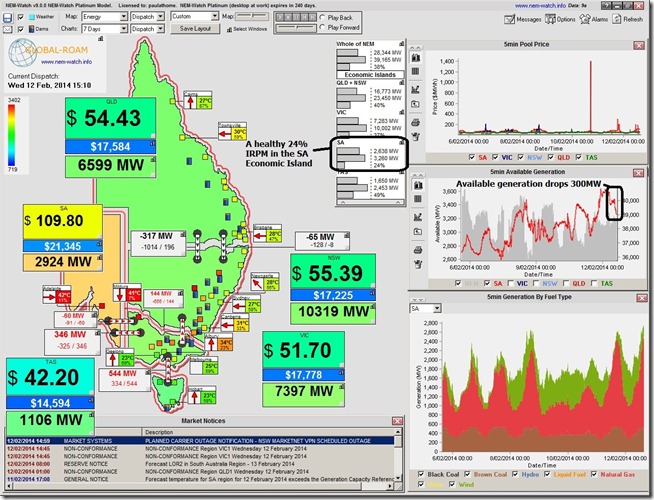Check VIC in Available Generation legend
The width and height of the screenshot is (654, 500).
tap(511, 283)
